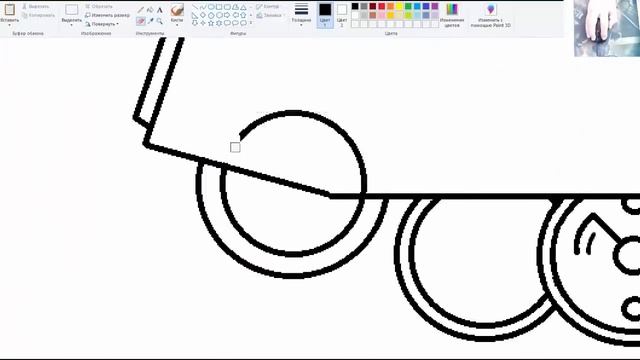Open the Кисти brushes dropdown
This screenshot has width=640, height=360.
(177, 25)
